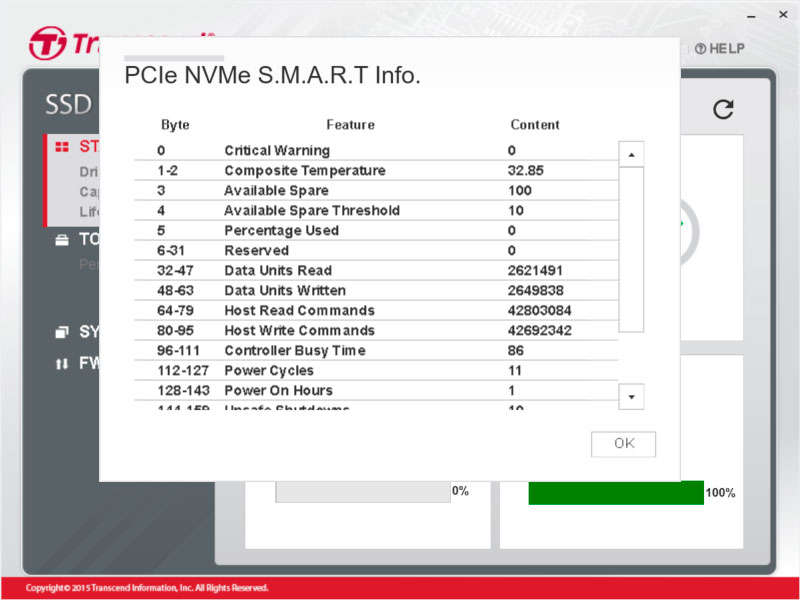Select the Composite Temperature row
The image size is (800, 600).
click(x=376, y=170)
